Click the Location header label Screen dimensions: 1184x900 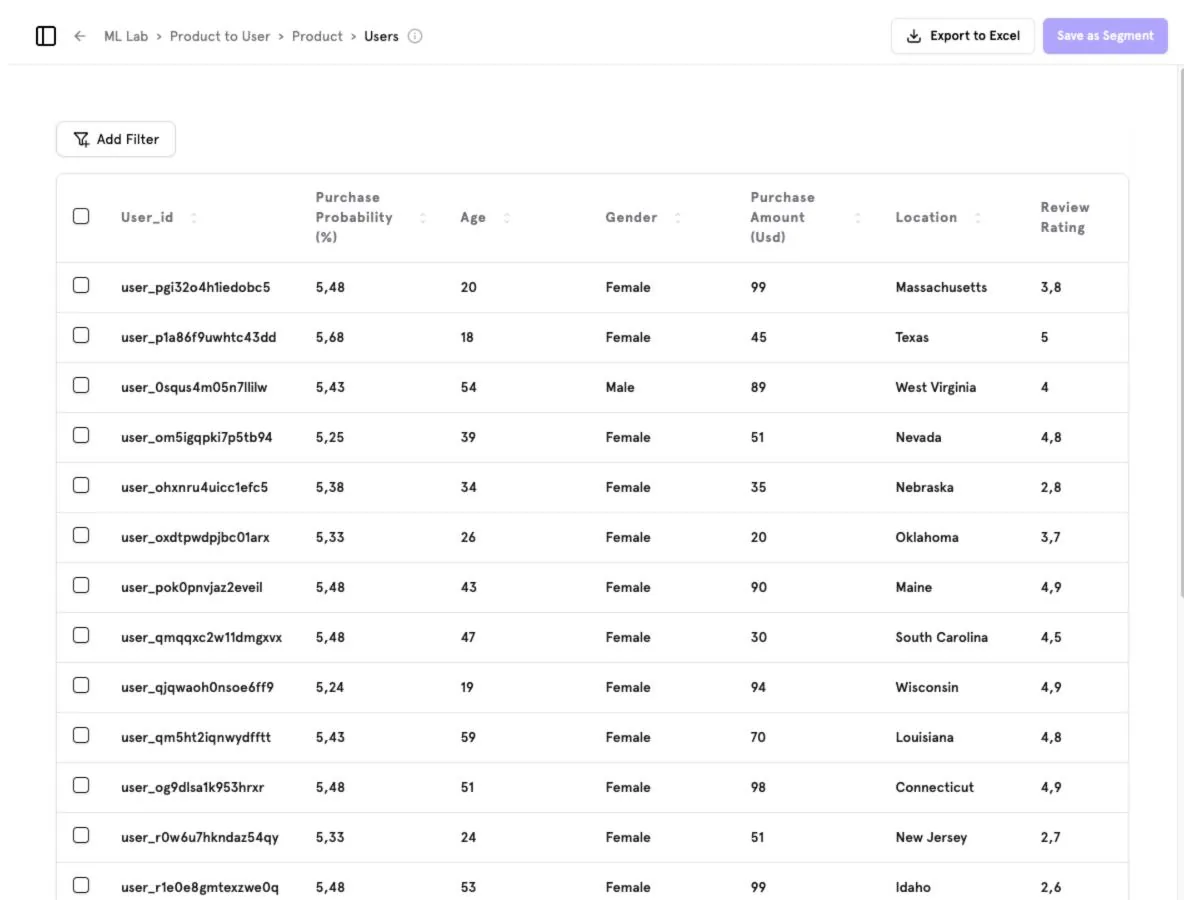click(926, 217)
